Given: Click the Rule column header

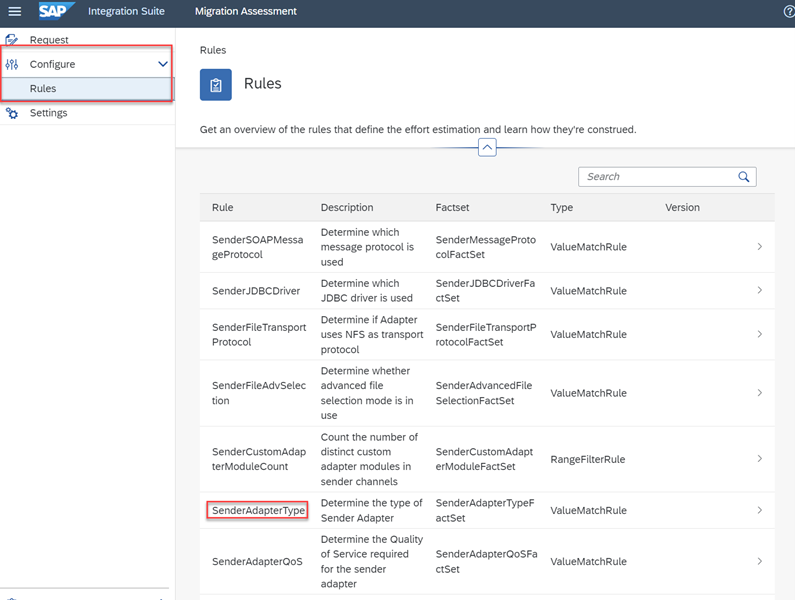Looking at the screenshot, I should coord(223,207).
